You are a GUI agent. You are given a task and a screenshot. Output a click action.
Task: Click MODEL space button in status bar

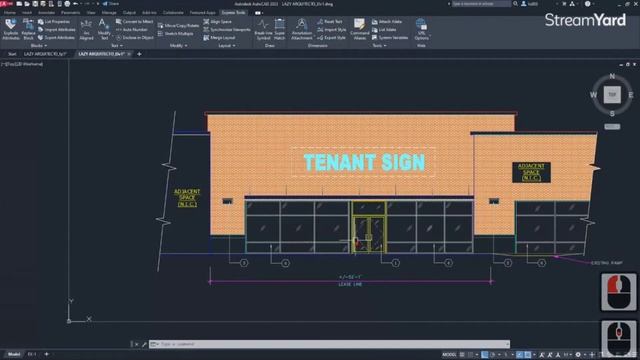[449, 355]
